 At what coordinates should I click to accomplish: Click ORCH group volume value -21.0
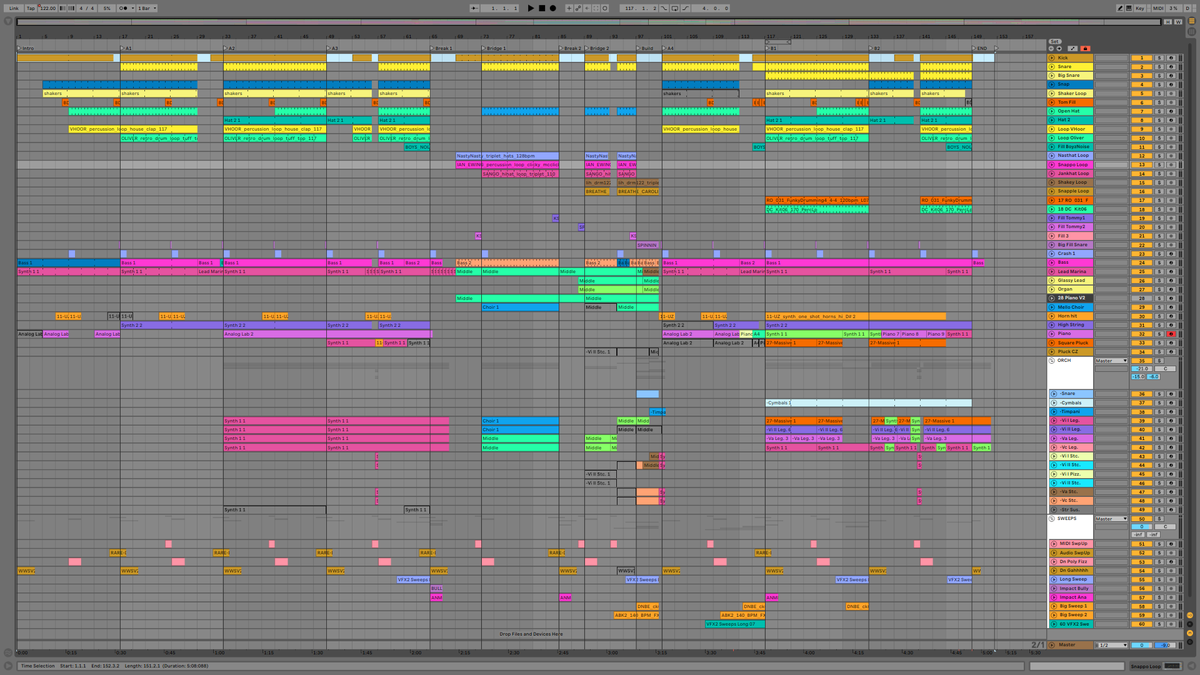(1142, 368)
